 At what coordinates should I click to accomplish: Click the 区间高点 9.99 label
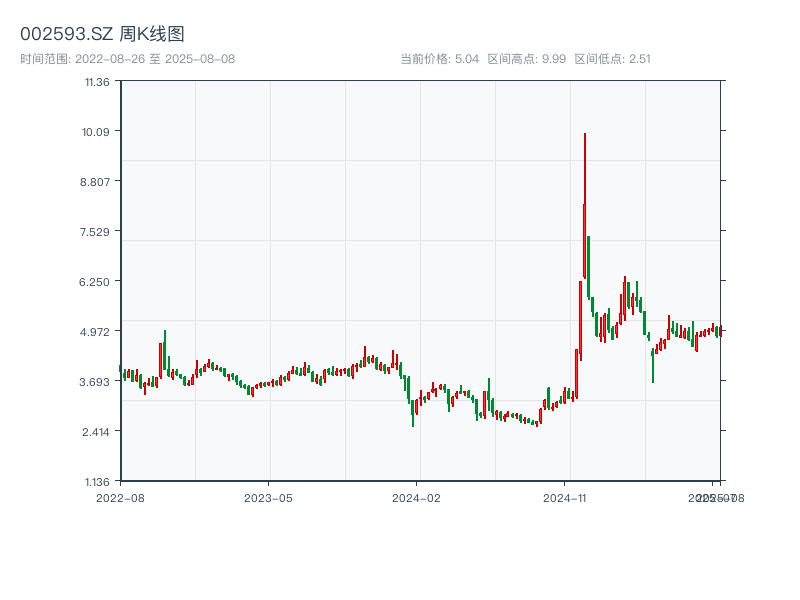coord(527,59)
